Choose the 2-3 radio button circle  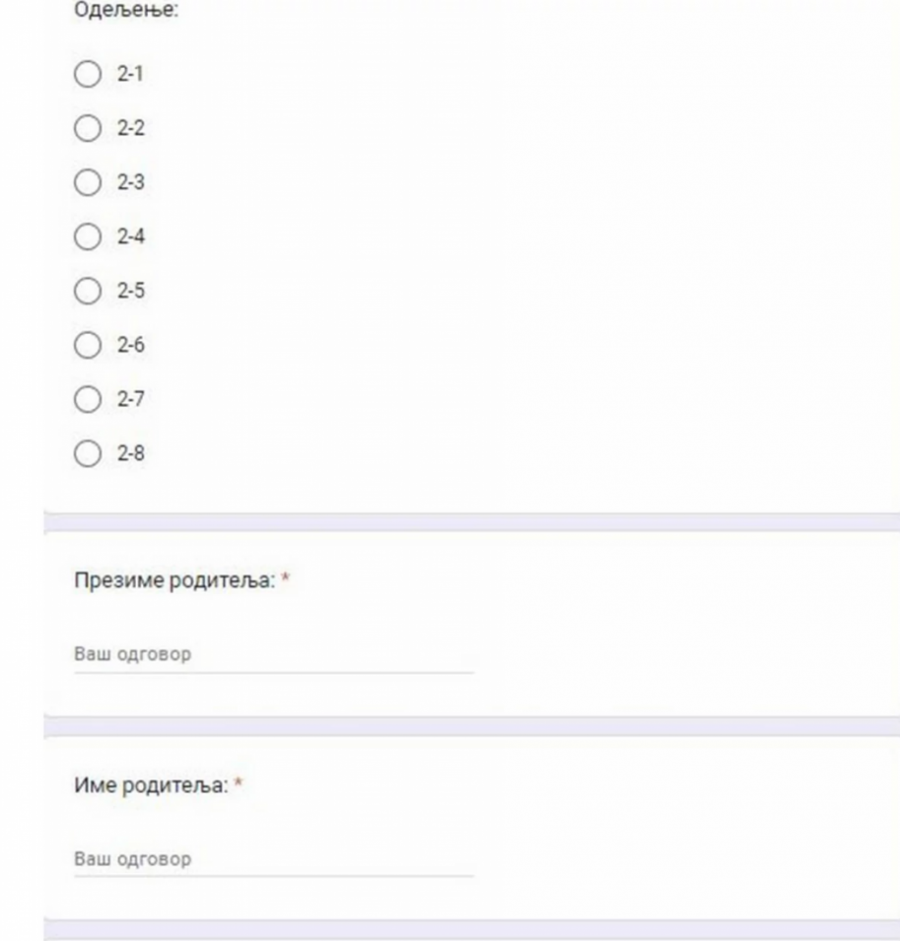click(88, 183)
